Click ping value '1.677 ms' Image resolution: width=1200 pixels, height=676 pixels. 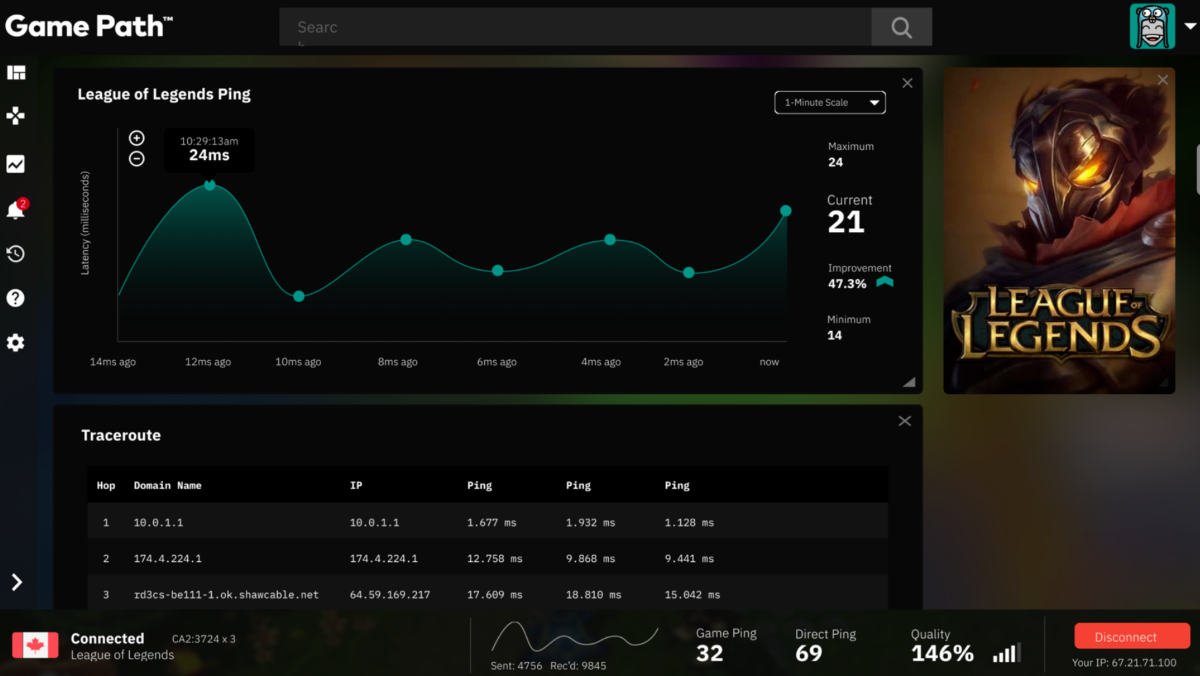492,522
